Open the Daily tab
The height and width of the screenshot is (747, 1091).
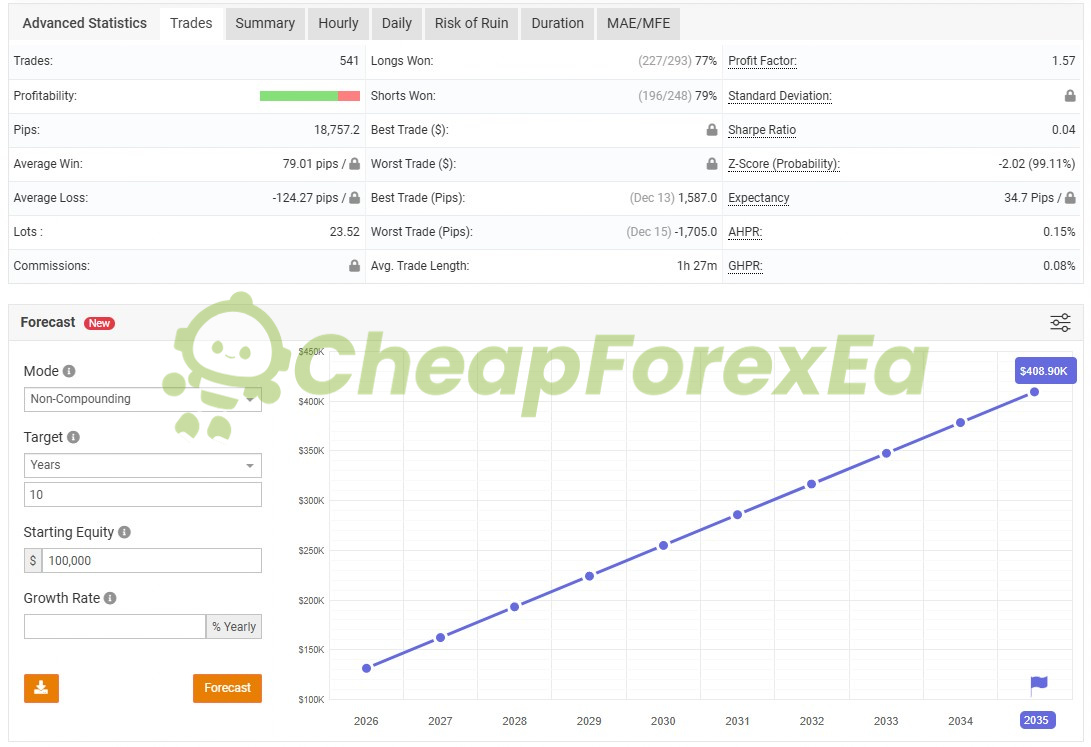[397, 24]
